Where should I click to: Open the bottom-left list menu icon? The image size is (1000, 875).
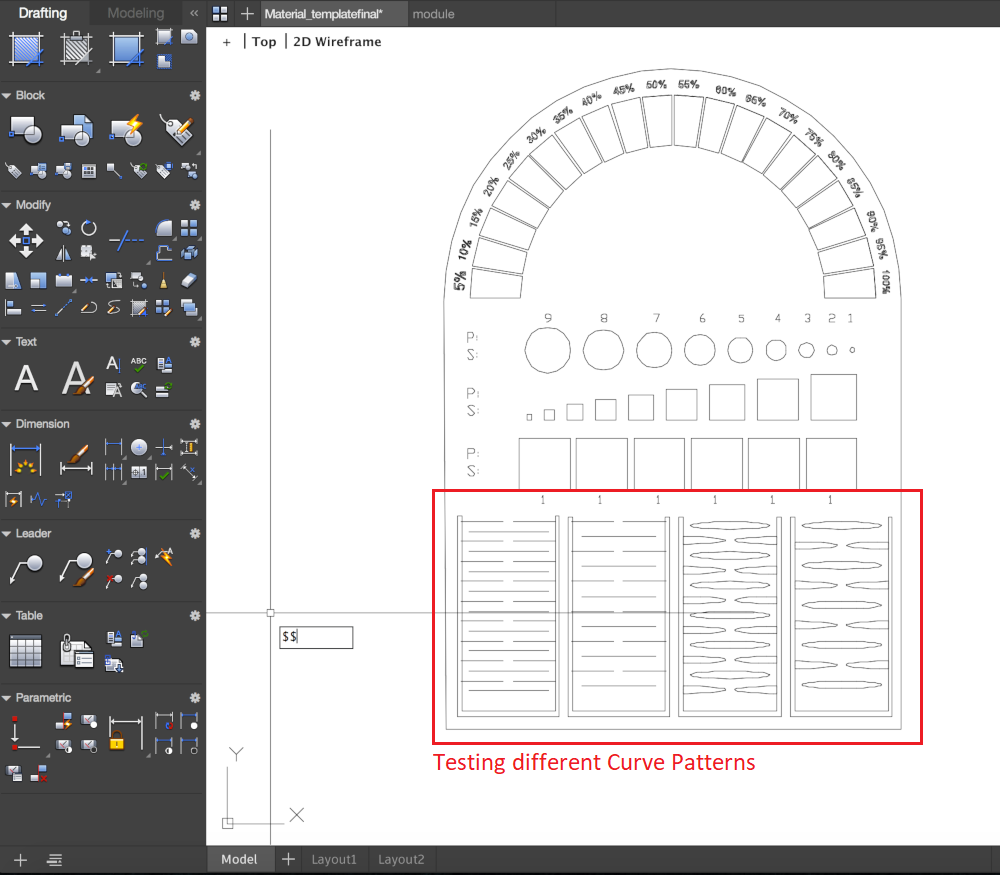pos(55,860)
